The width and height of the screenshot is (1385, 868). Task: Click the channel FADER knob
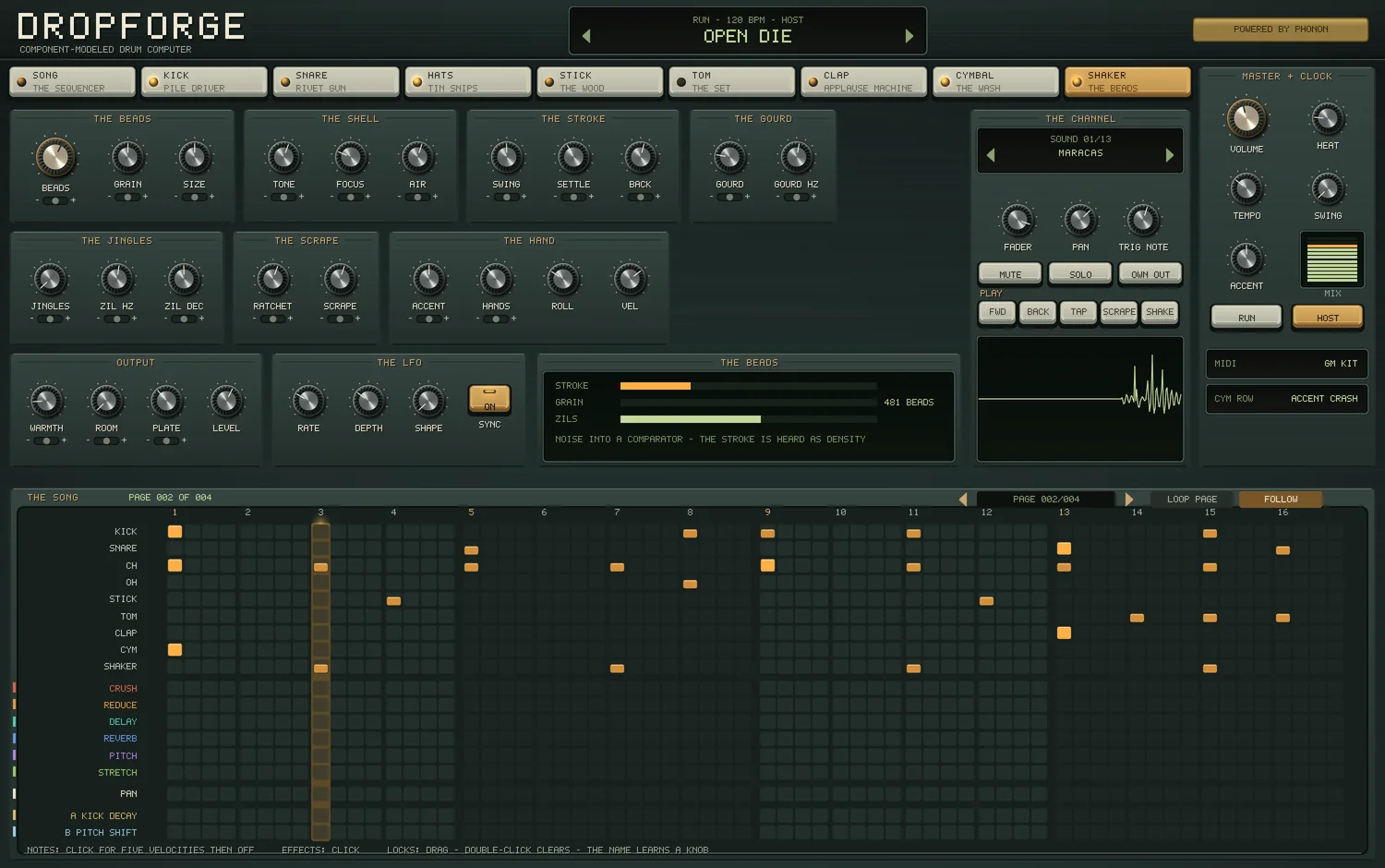pos(1018,221)
